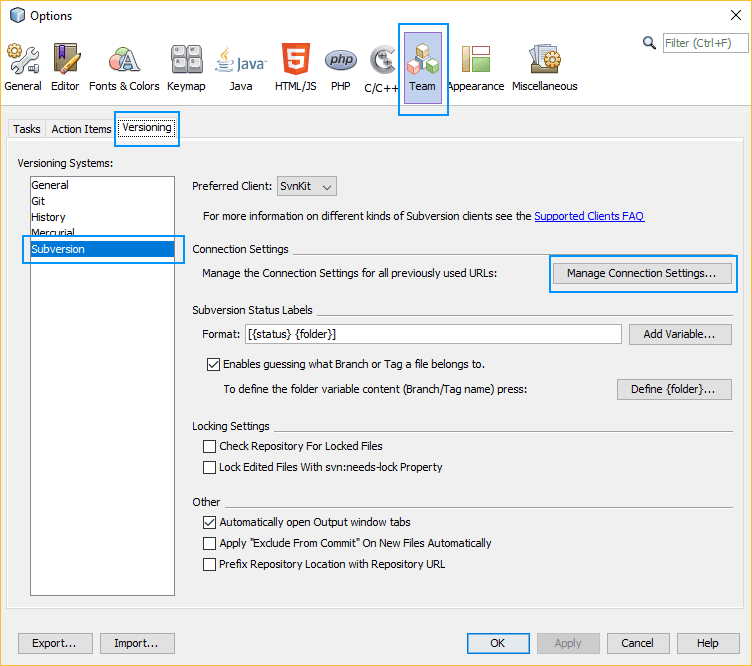Open the Supported Clients FAQ link
This screenshot has width=752, height=666.
589,216
